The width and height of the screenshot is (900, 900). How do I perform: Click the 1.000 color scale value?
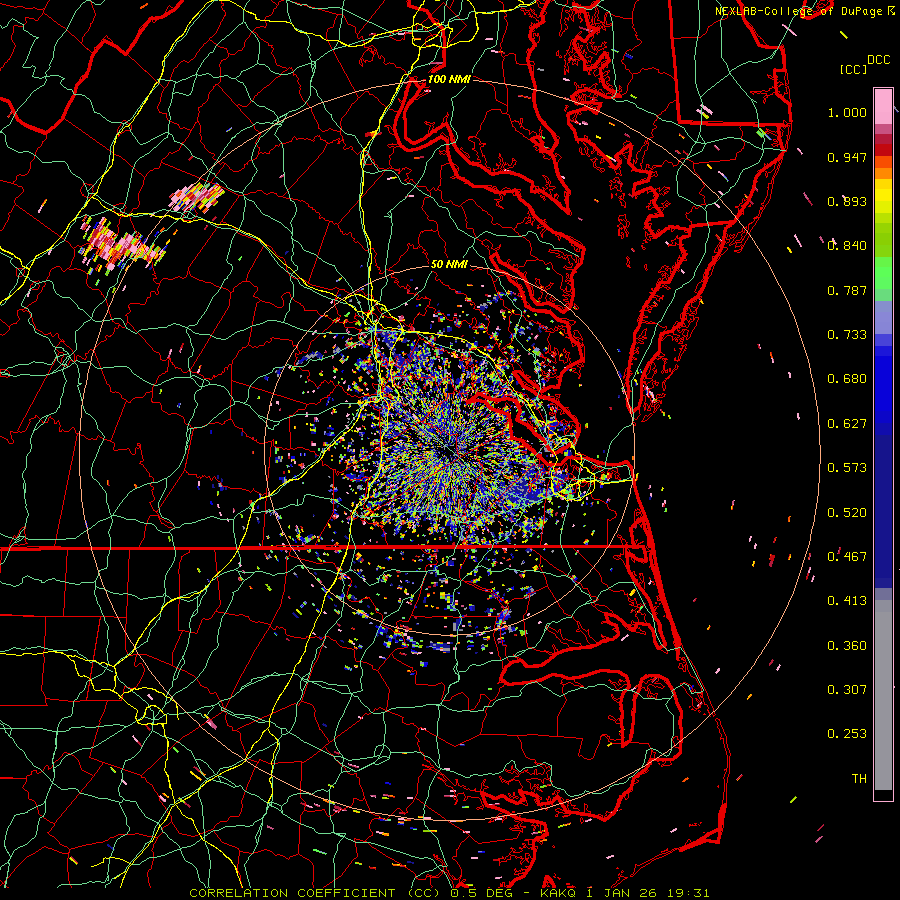(x=847, y=112)
